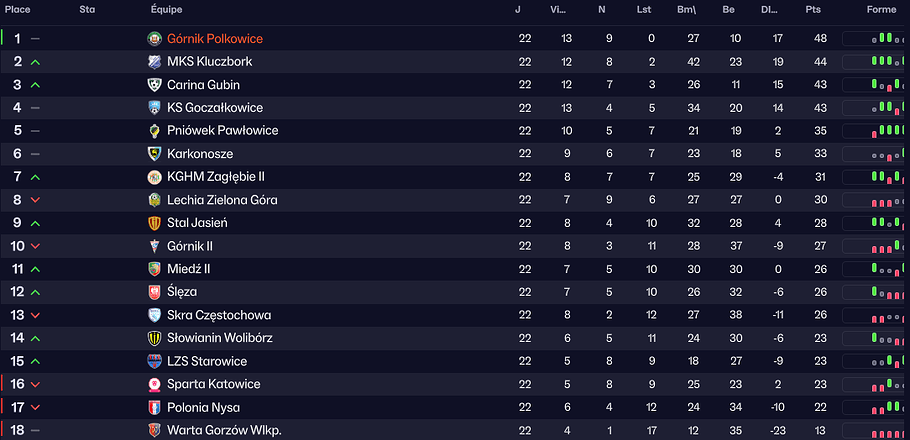This screenshot has width=910, height=440.
Task: Click the KS Goczałkowice team crest
Action: click(154, 108)
